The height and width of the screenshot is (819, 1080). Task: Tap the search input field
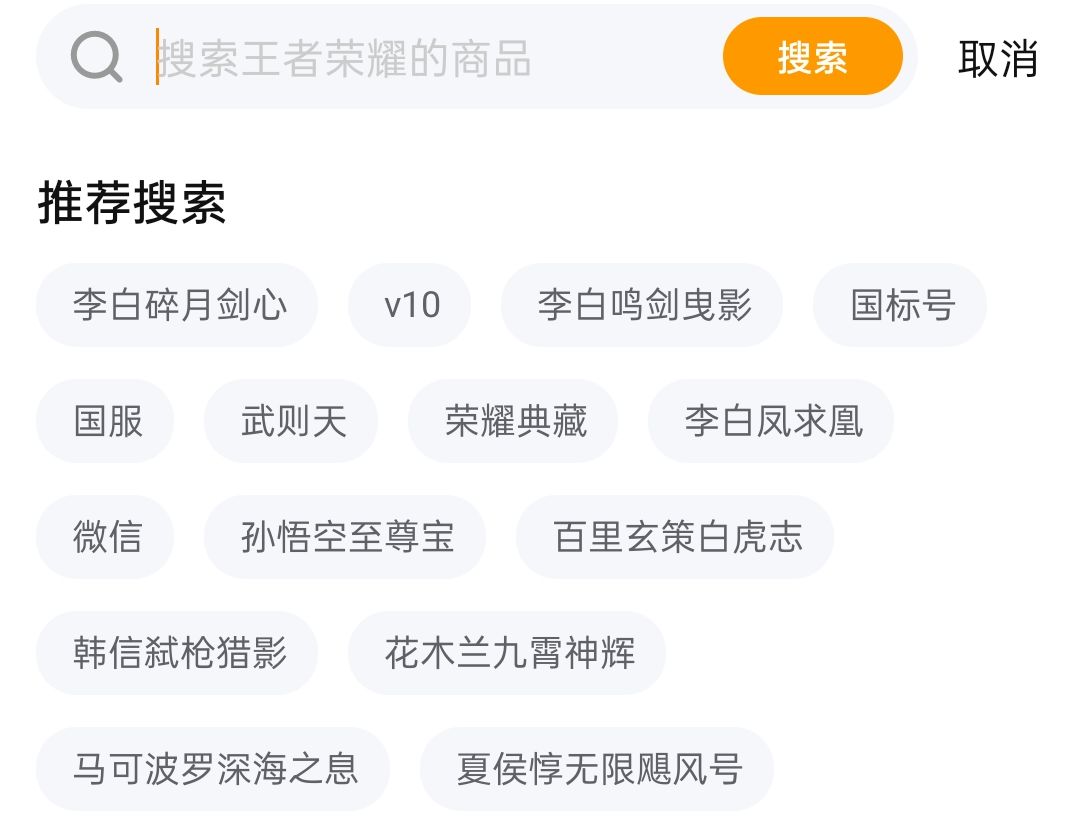[430, 58]
